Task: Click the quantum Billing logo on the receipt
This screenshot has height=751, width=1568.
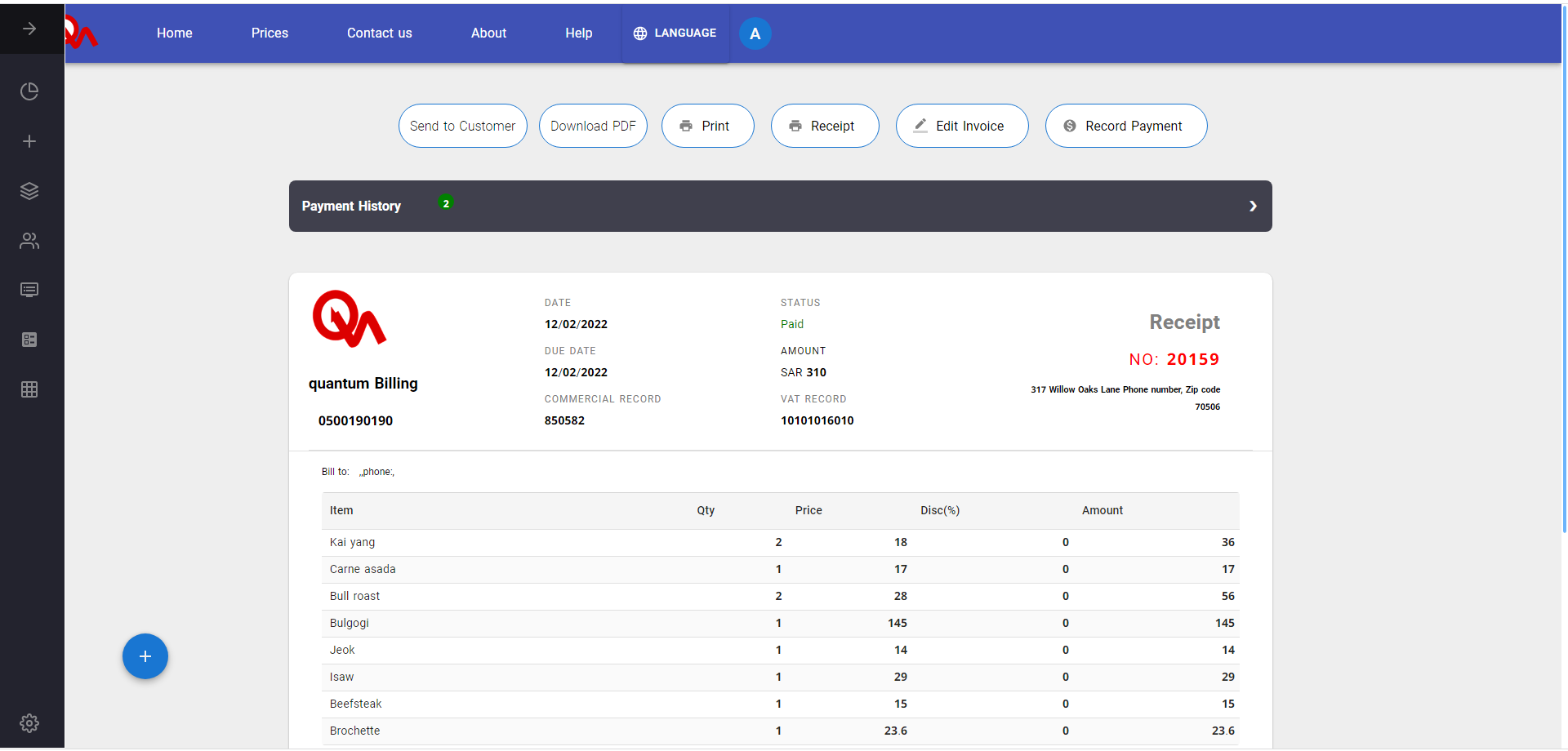Action: tap(349, 318)
